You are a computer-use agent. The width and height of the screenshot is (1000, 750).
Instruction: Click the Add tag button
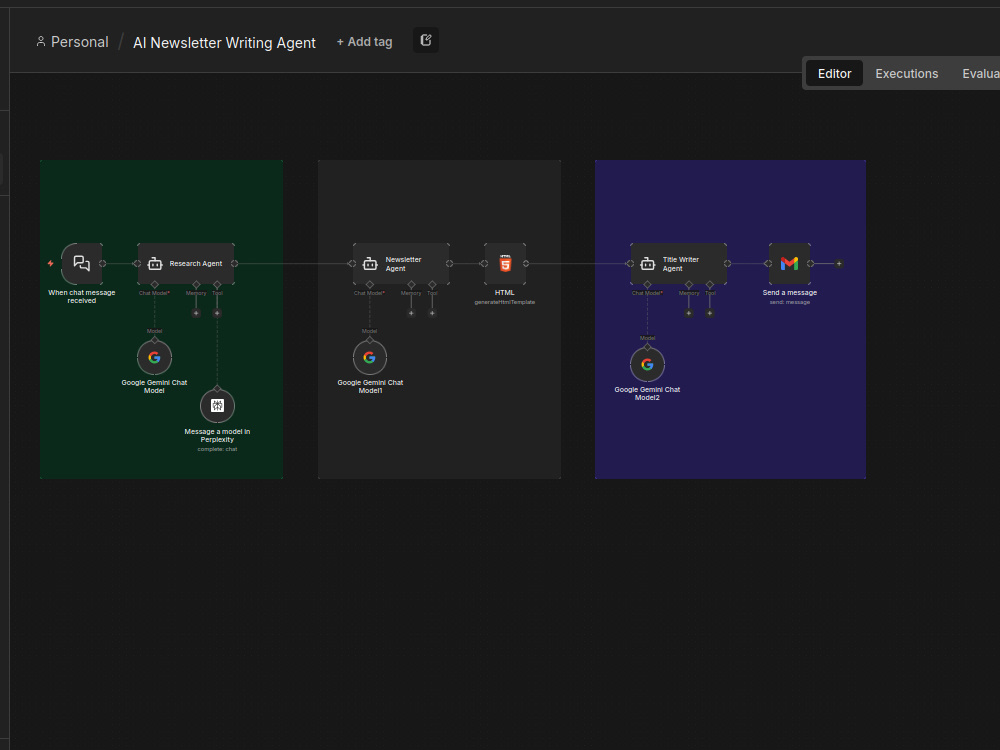click(364, 41)
